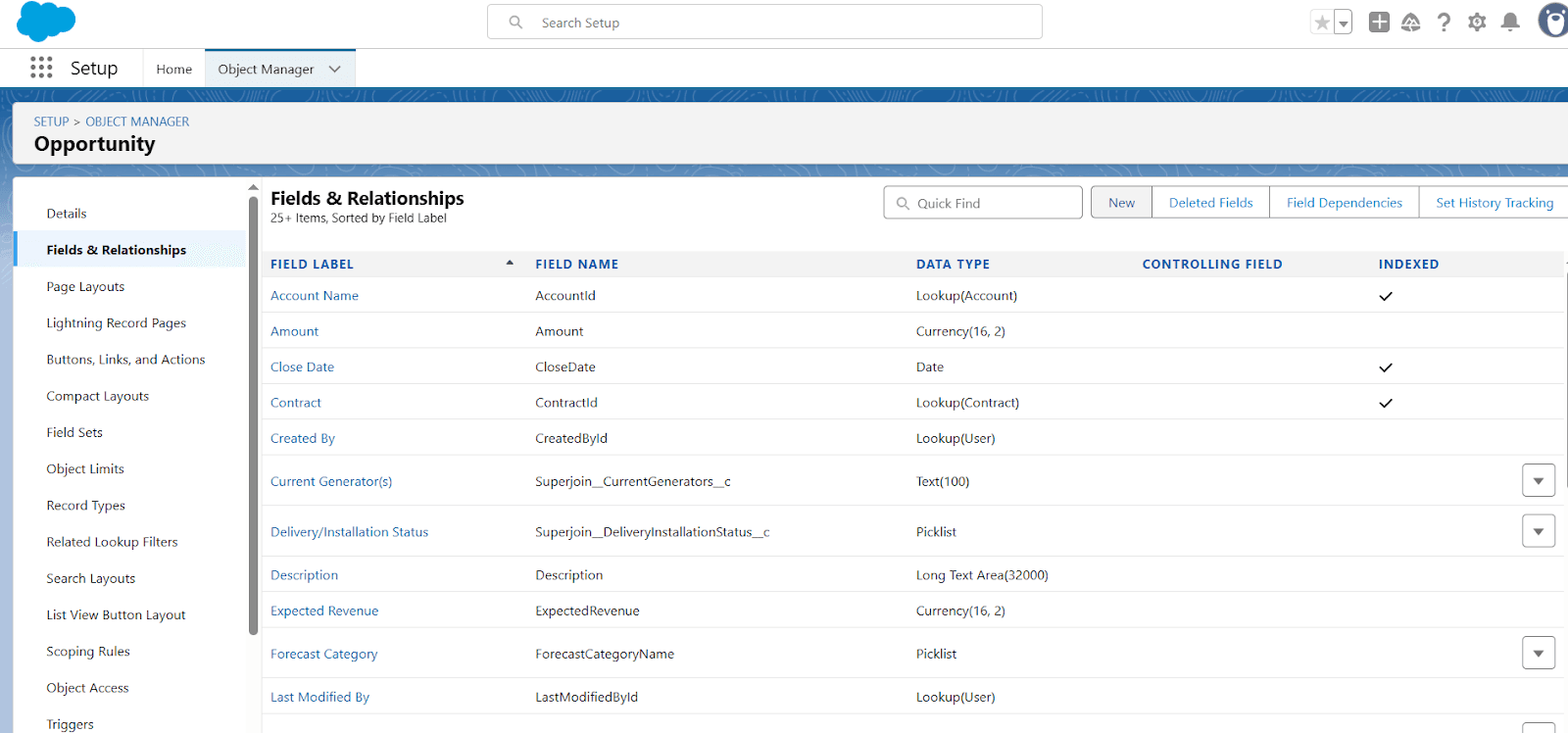The width and height of the screenshot is (1568, 733).
Task: Sort by the FIELD LABEL column header
Action: 312,265
